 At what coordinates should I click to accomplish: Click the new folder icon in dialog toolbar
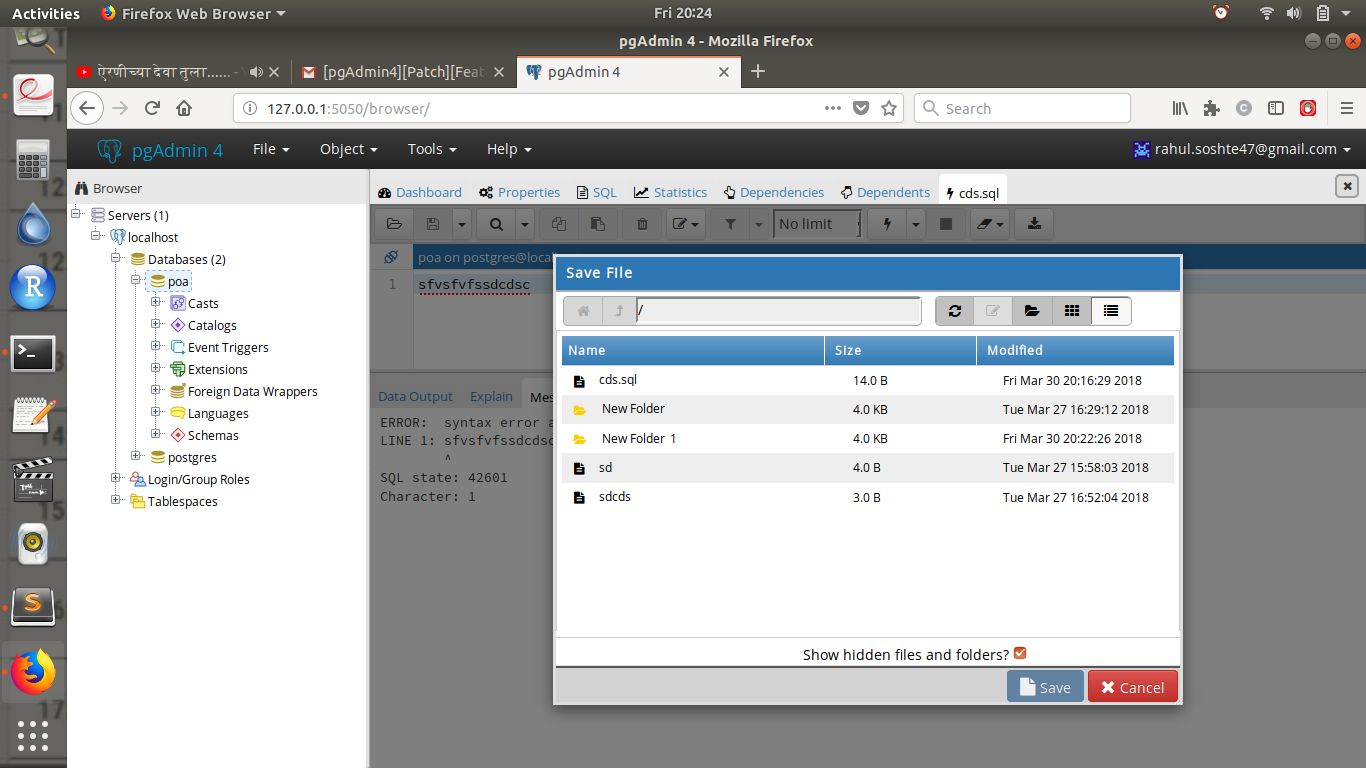point(1032,311)
